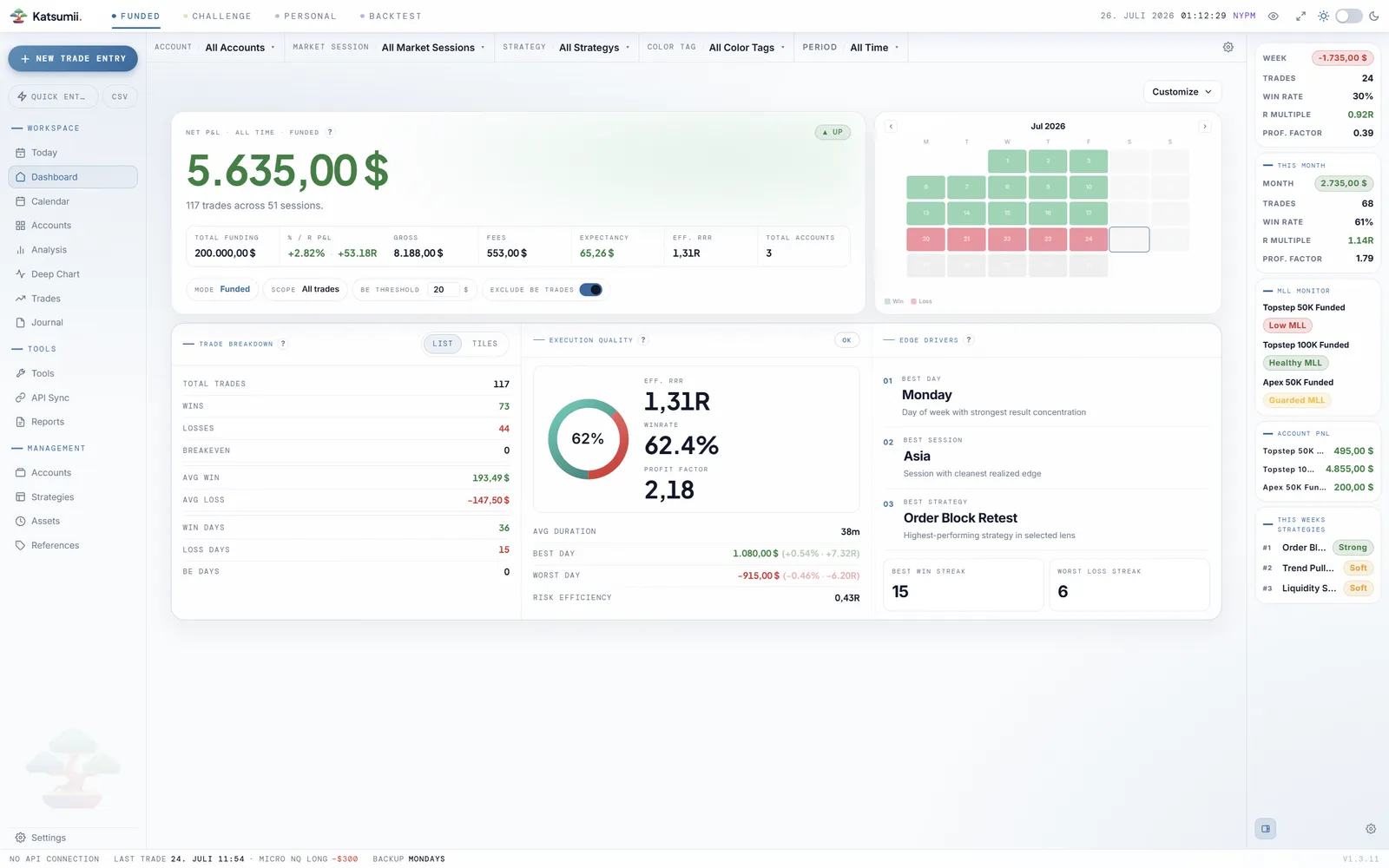
Task: Go to next month in calendar
Action: (x=1204, y=127)
